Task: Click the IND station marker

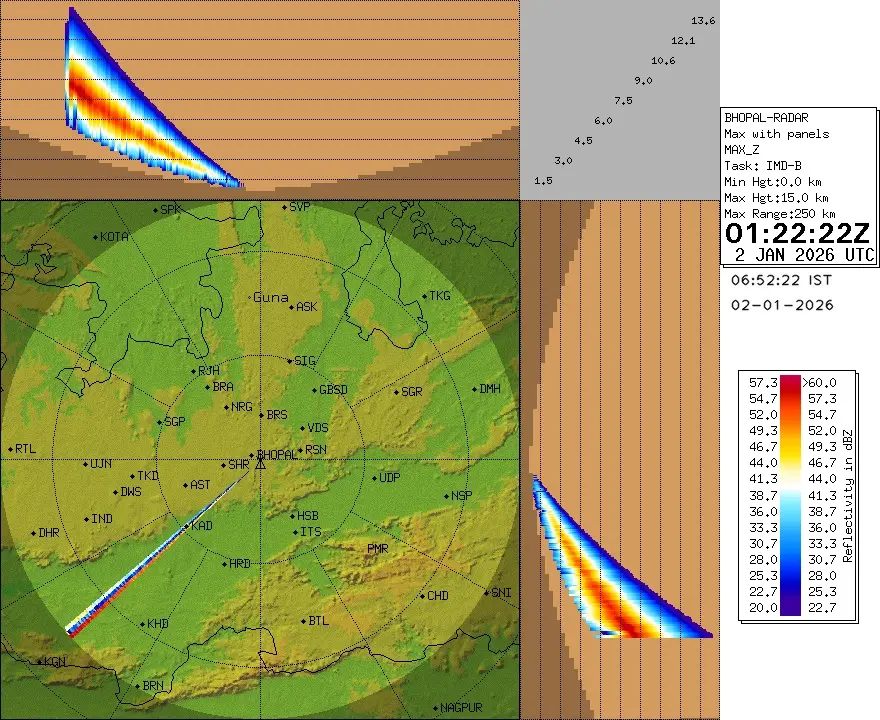Action: [x=87, y=519]
